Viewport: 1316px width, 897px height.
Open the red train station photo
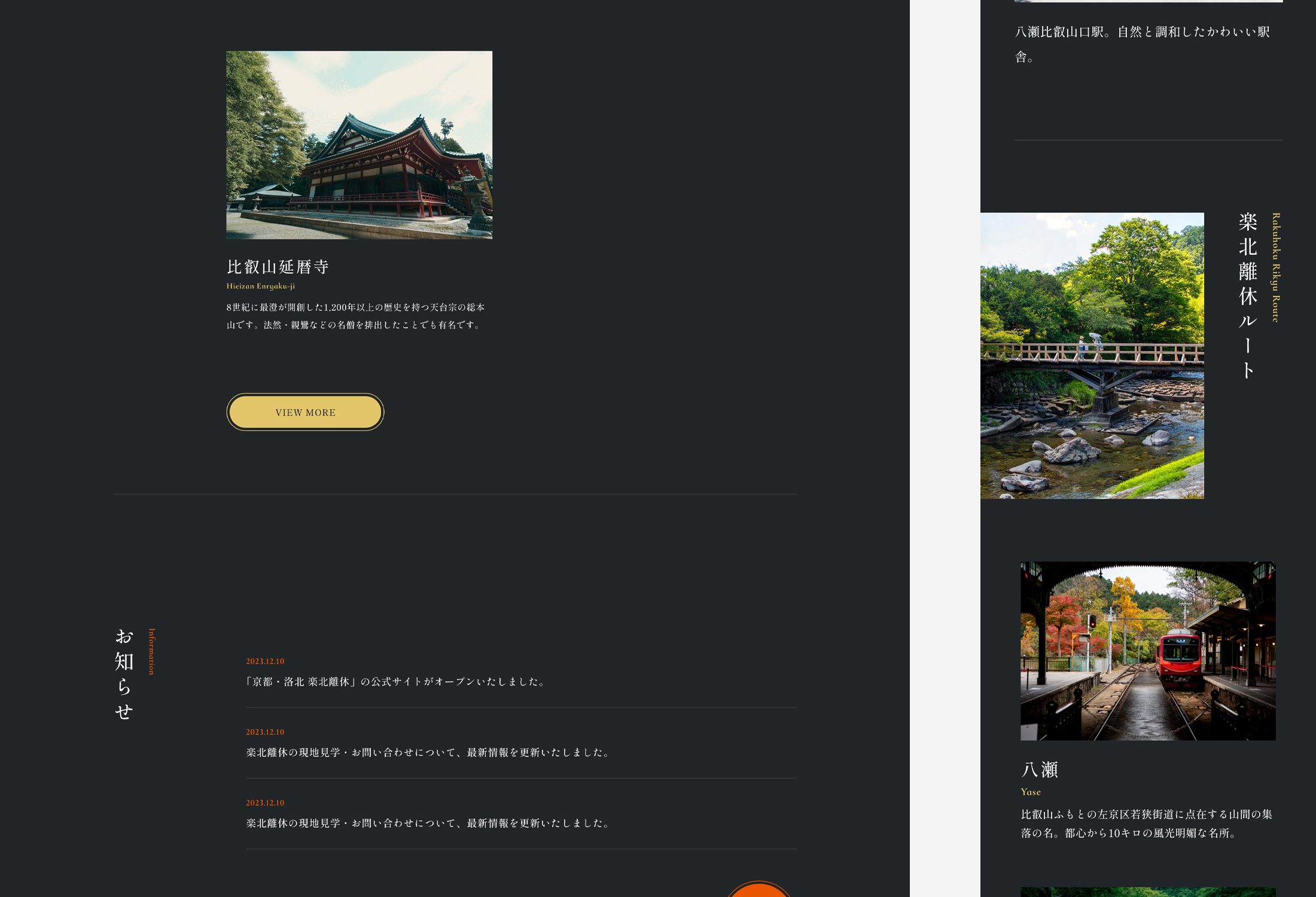click(x=1147, y=651)
